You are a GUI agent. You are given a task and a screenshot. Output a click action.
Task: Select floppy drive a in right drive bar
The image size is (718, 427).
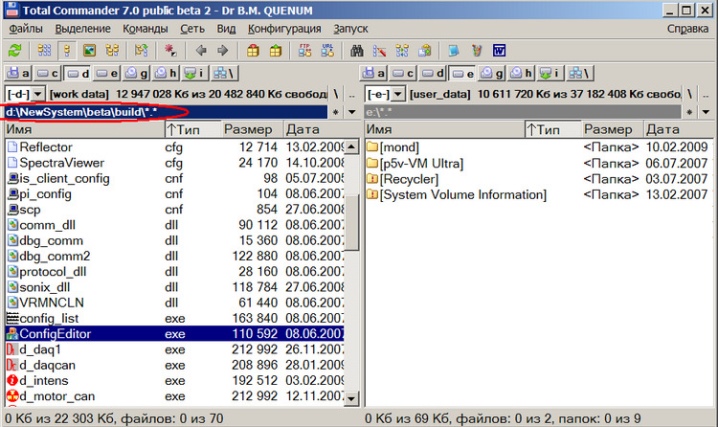[x=373, y=73]
